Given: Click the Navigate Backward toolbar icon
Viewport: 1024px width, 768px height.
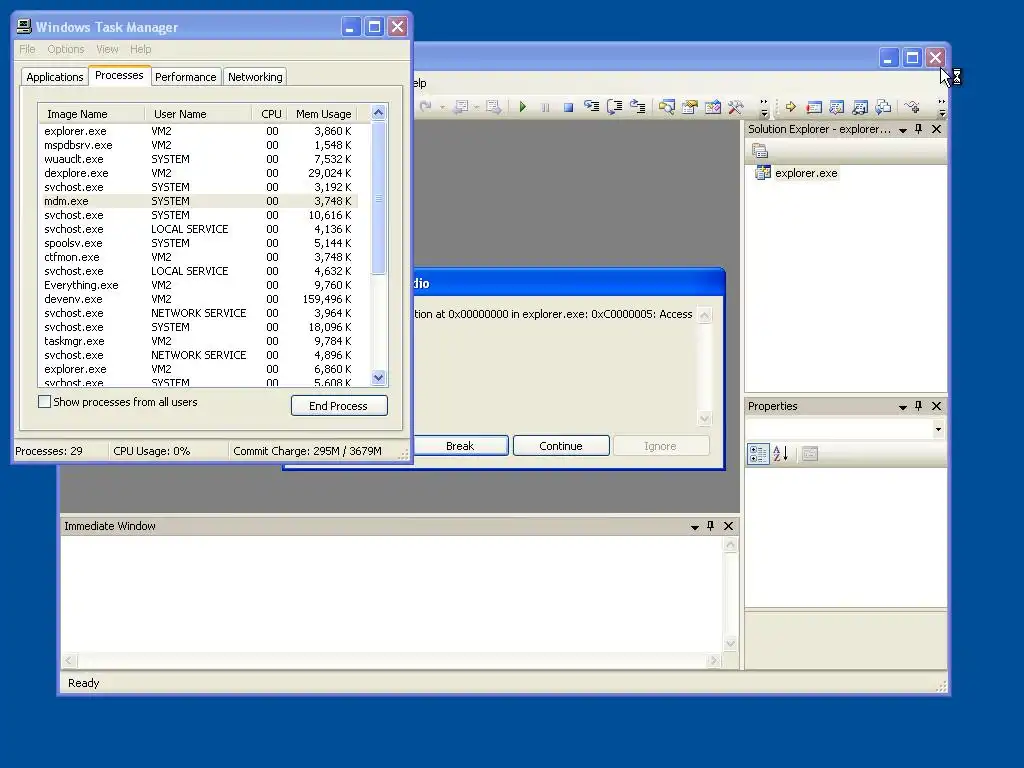Looking at the screenshot, I should point(461,106).
